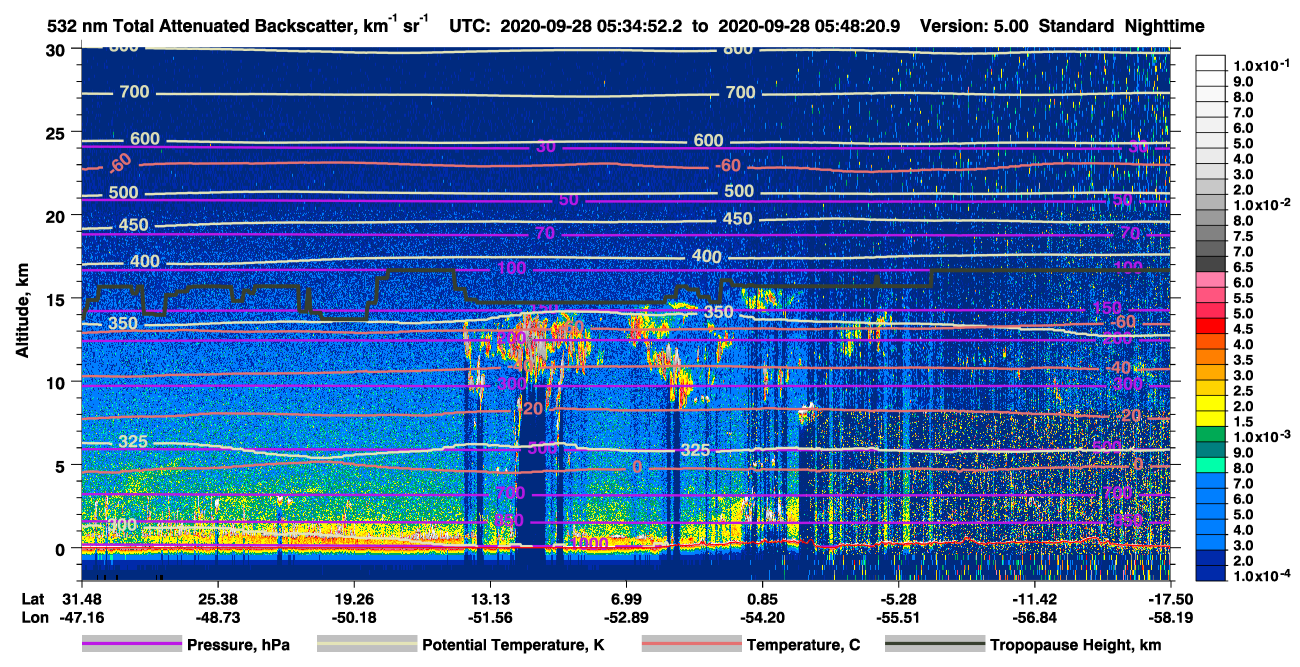Click latitude value '13.13'
Viewport: 1300px width, 667px height.
pyautogui.click(x=489, y=598)
